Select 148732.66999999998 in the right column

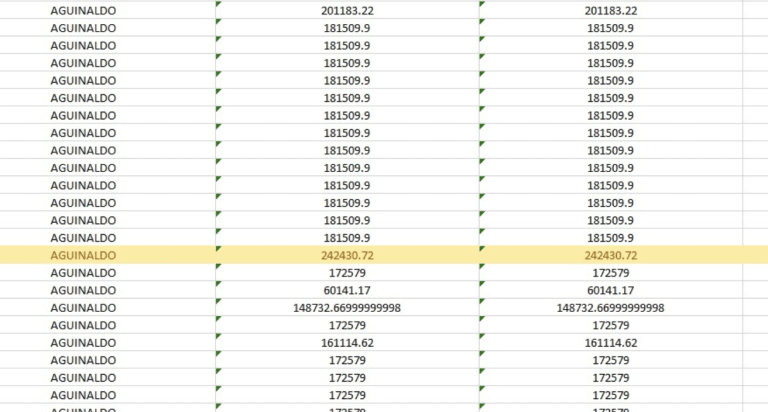point(610,308)
